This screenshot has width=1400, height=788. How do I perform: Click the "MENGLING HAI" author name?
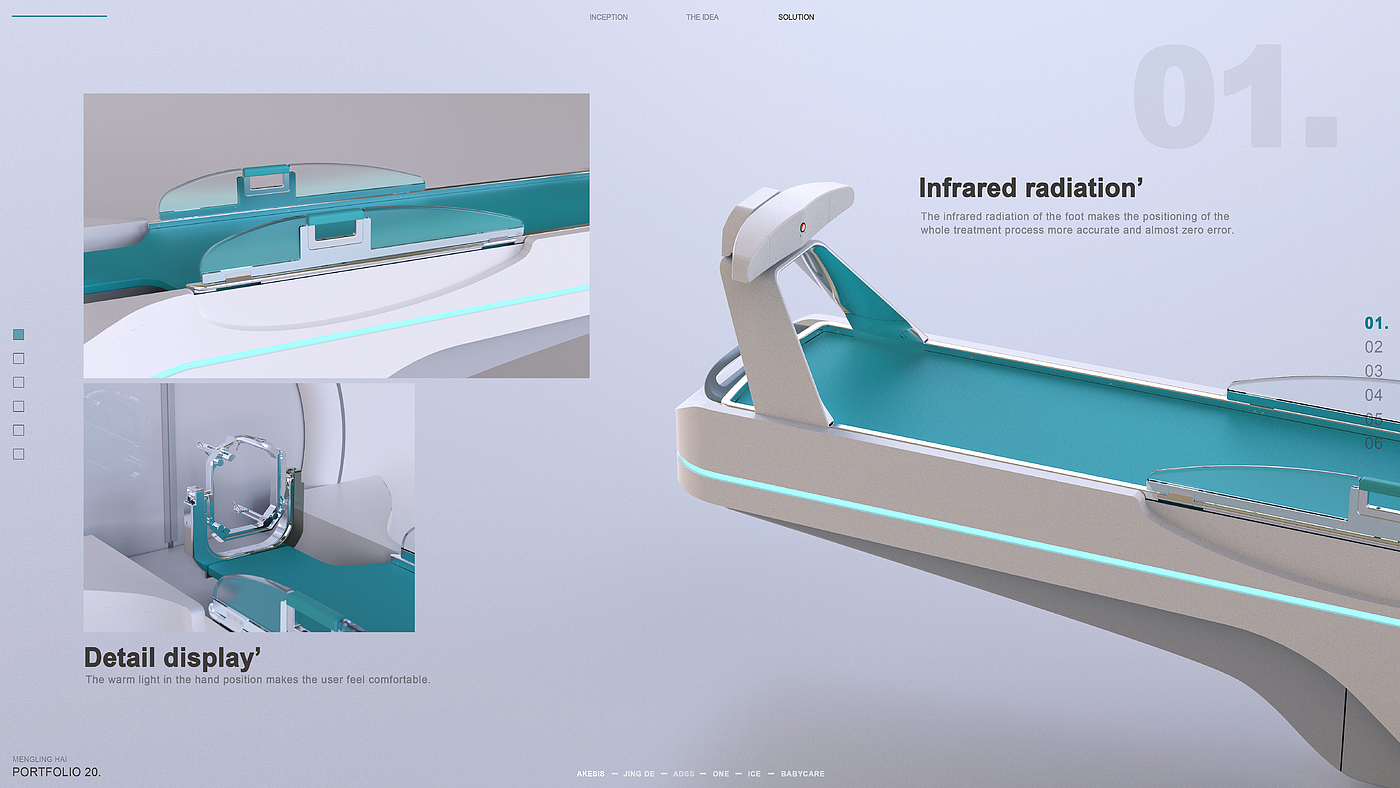click(x=39, y=760)
